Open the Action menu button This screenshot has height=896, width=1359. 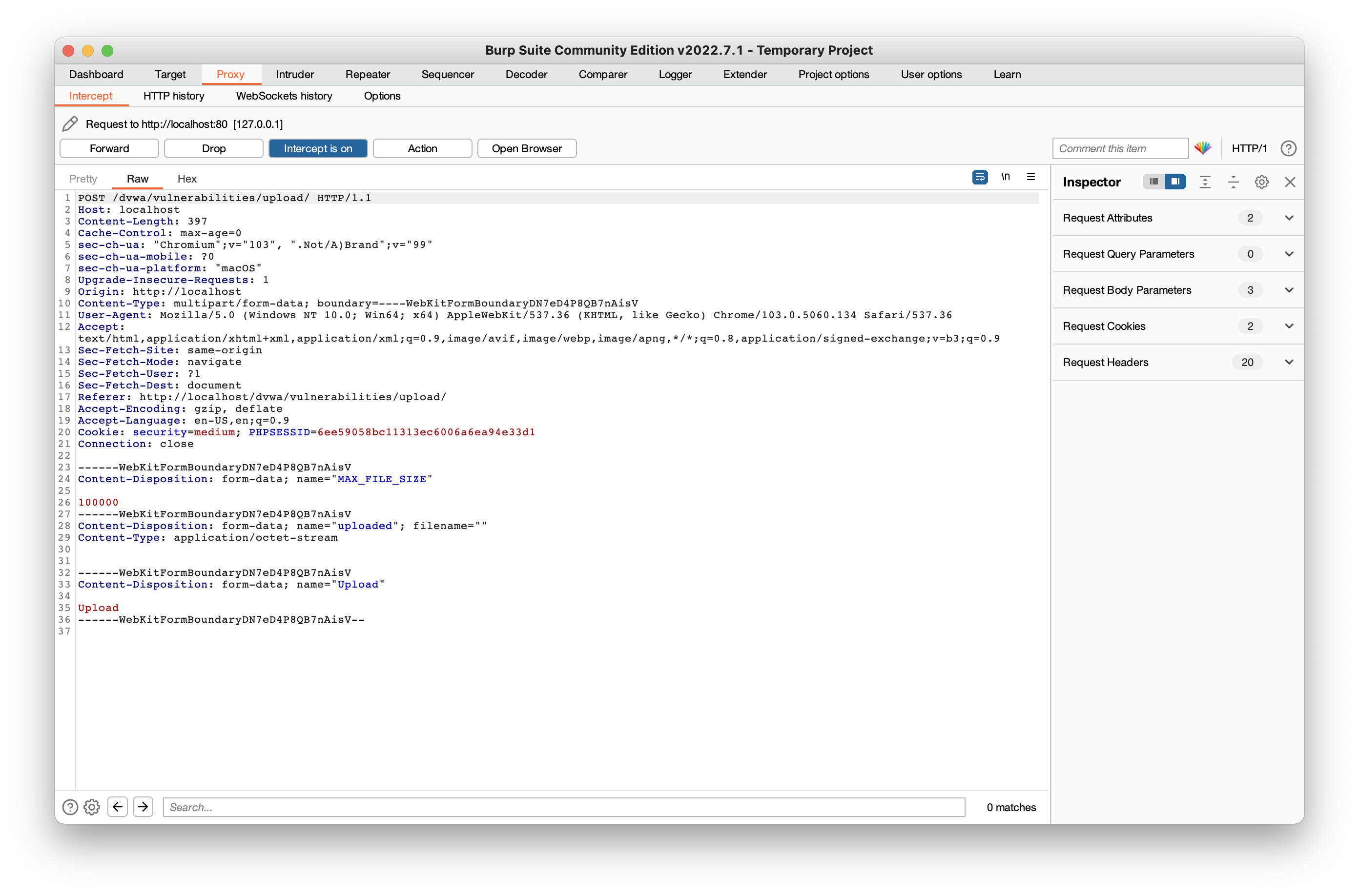[x=422, y=148]
